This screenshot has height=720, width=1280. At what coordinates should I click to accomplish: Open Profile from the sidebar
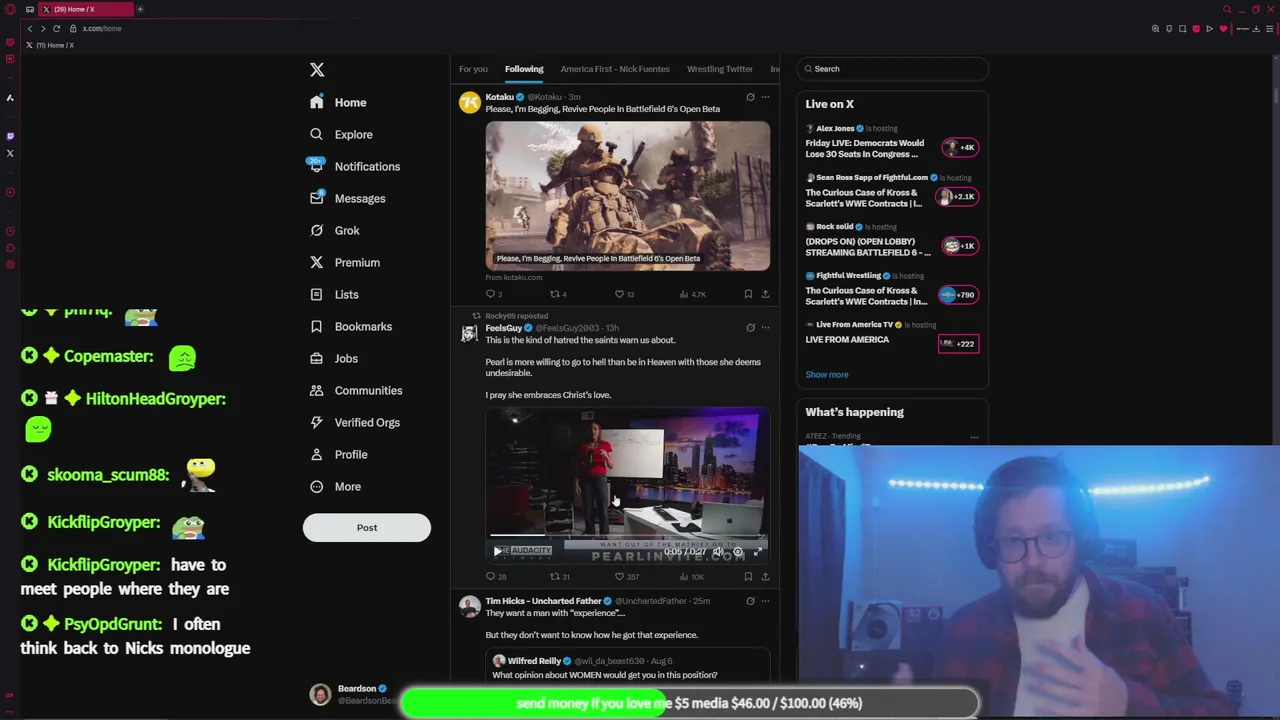(x=339, y=454)
